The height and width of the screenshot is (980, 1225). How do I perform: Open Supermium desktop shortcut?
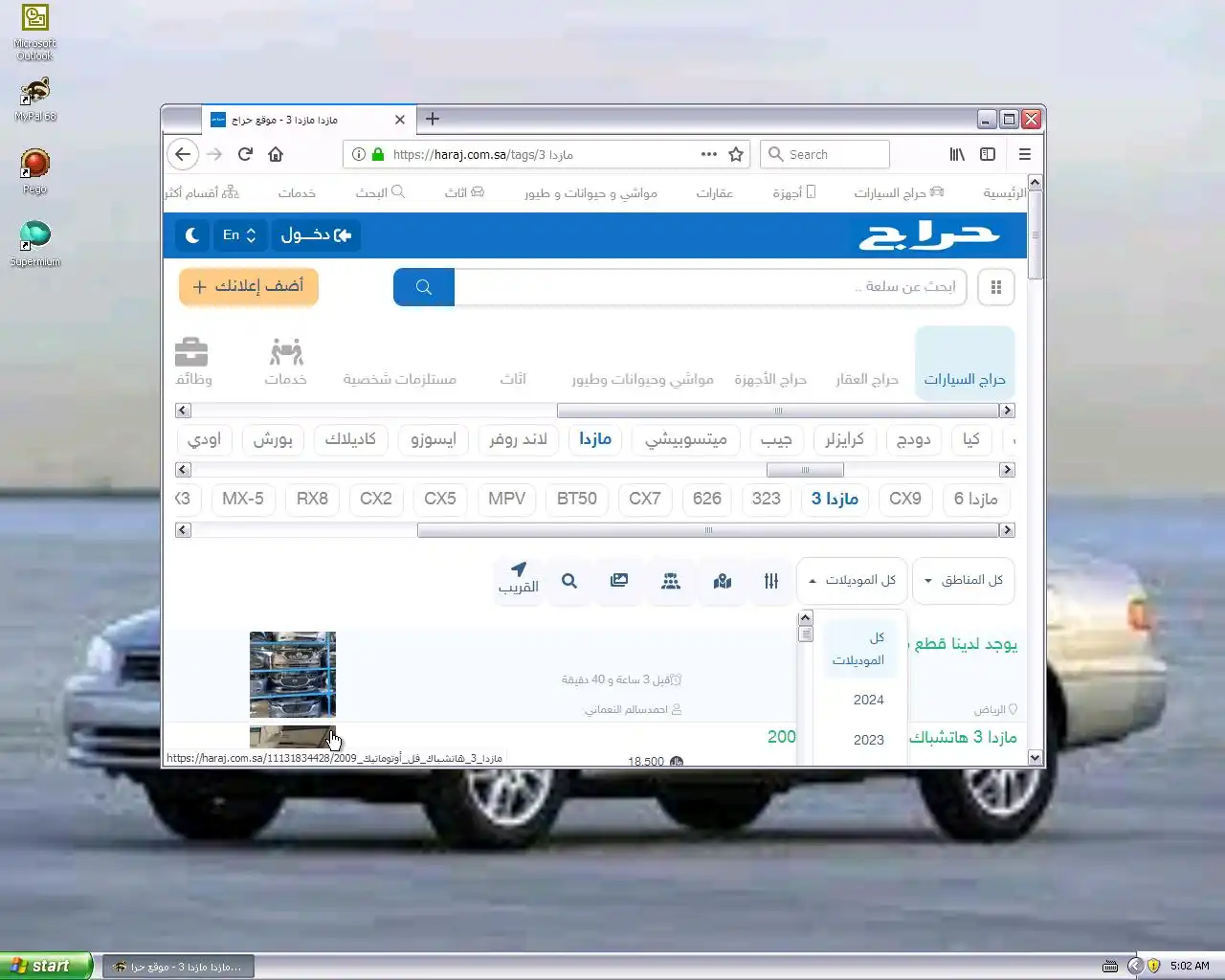pos(34,244)
